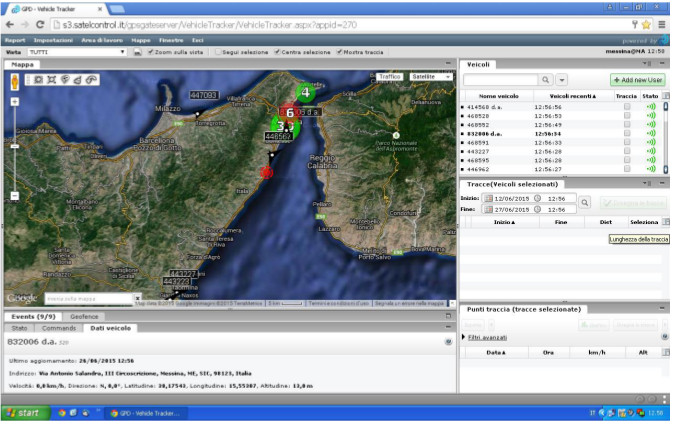Toggle the Zoom sulla vista checkbox
This screenshot has height=428, width=675.
point(151,51)
